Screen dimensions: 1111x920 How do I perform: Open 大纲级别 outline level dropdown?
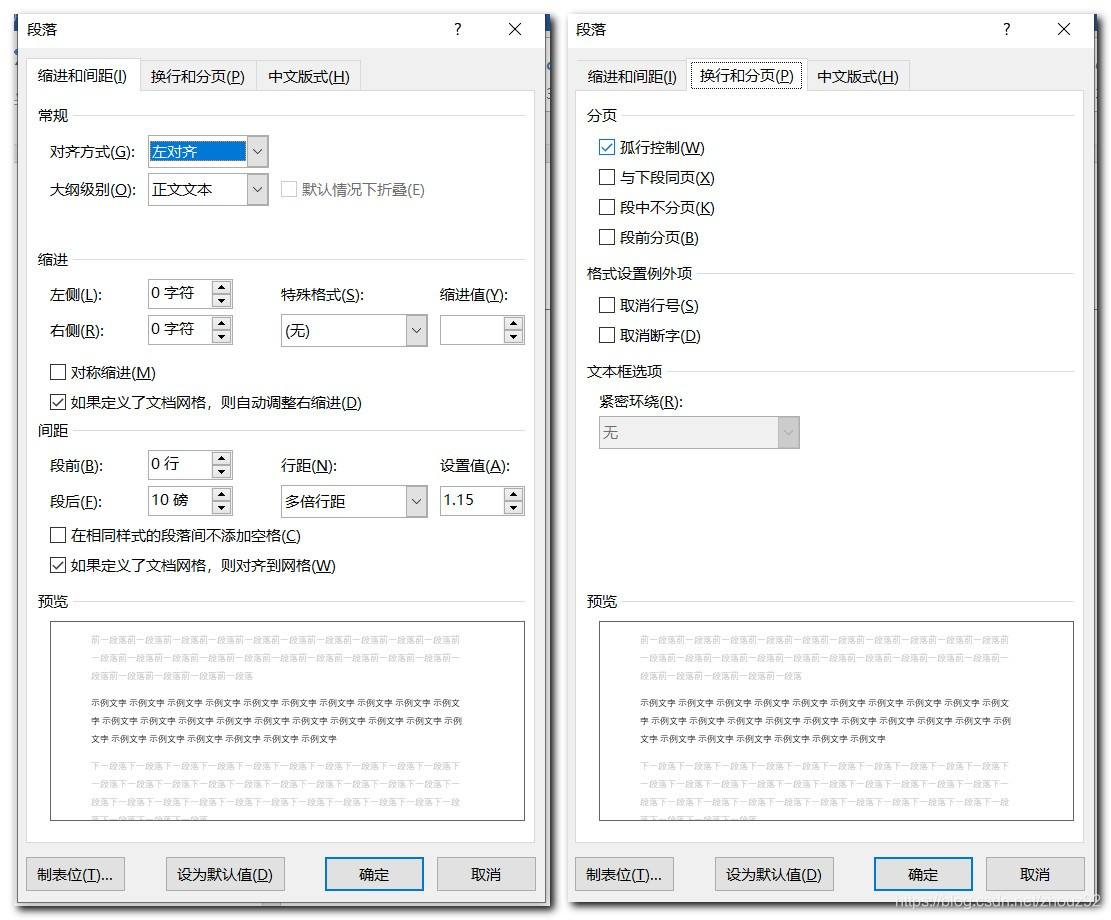tap(258, 189)
